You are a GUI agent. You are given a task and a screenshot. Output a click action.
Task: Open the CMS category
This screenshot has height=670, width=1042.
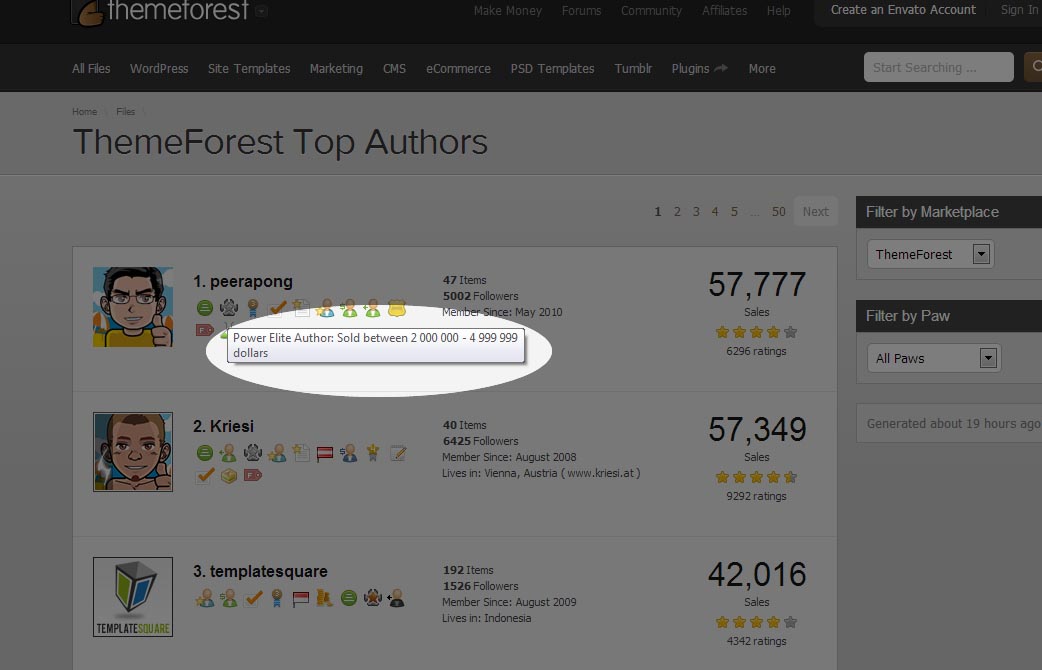(394, 68)
